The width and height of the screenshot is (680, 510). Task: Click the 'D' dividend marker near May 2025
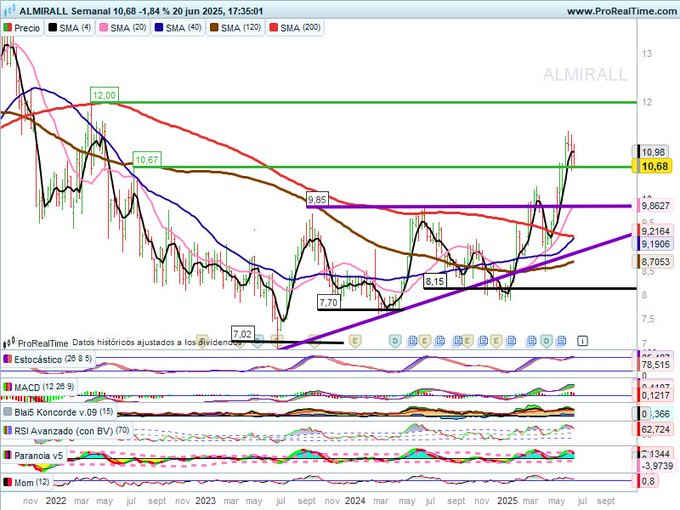(546, 341)
